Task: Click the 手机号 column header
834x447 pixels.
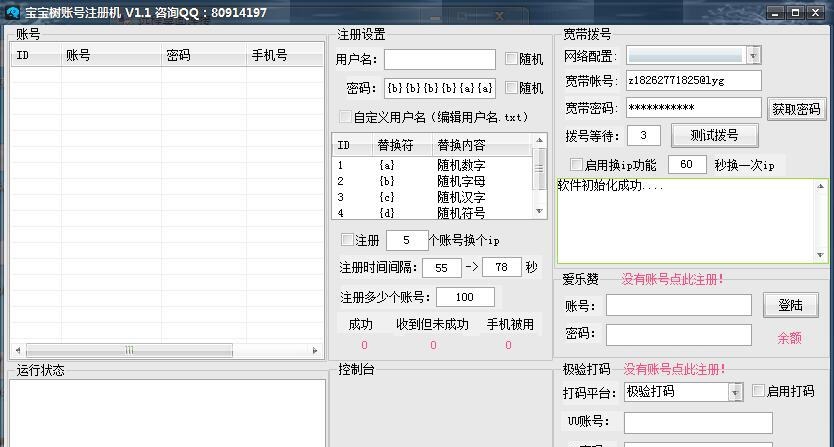Action: click(285, 55)
